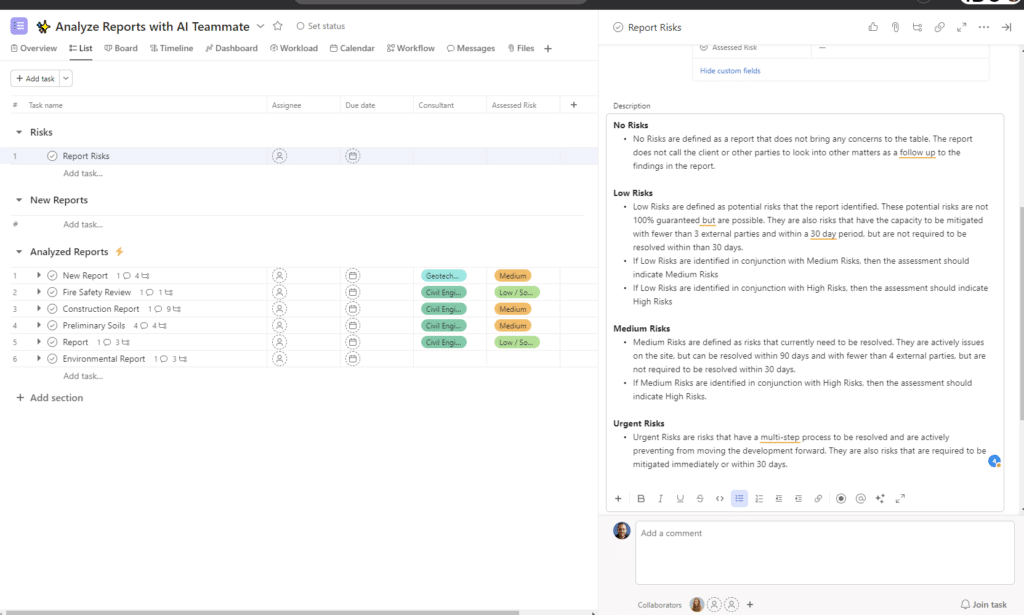Collapse the Analyzed Reports section
1024x615 pixels.
19,252
